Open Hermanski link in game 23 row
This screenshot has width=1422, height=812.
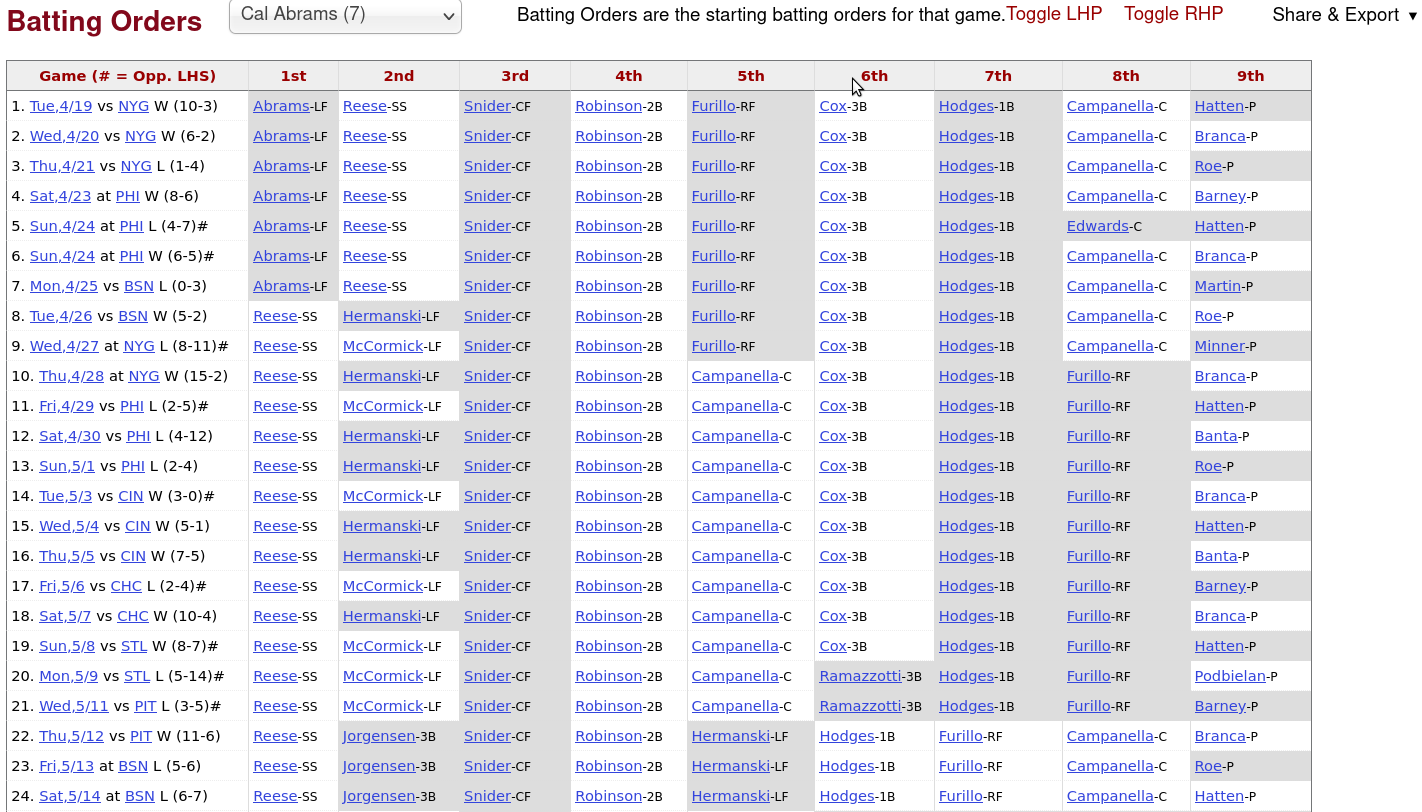coord(731,766)
